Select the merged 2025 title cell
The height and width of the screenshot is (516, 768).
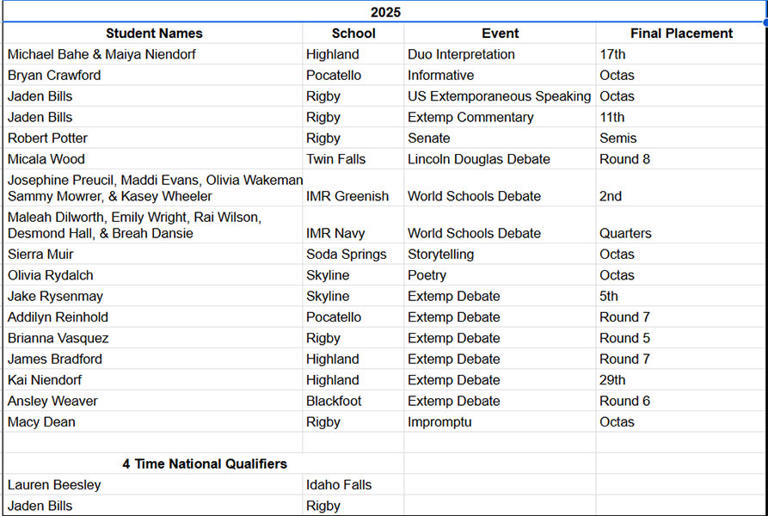[385, 12]
